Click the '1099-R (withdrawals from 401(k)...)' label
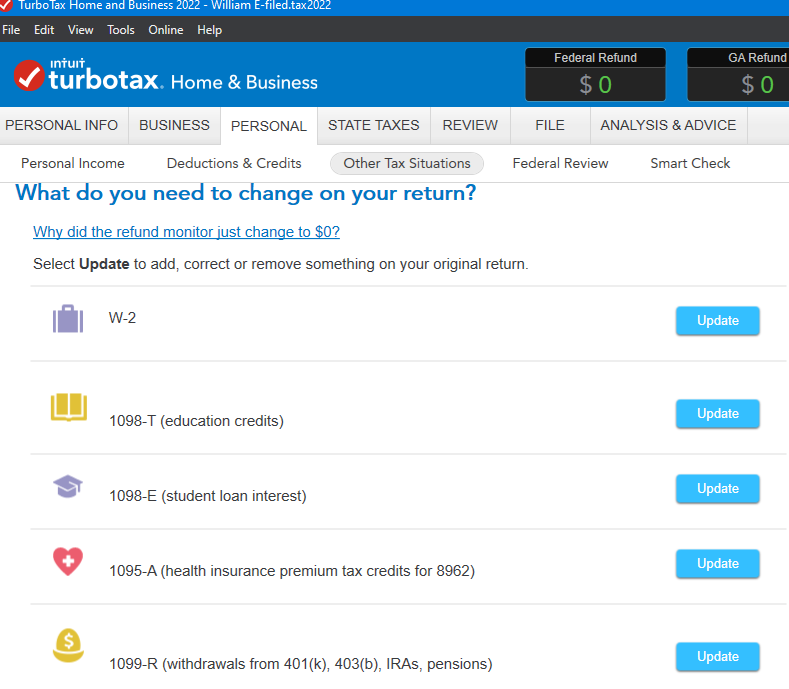The height and width of the screenshot is (689, 789). click(300, 664)
